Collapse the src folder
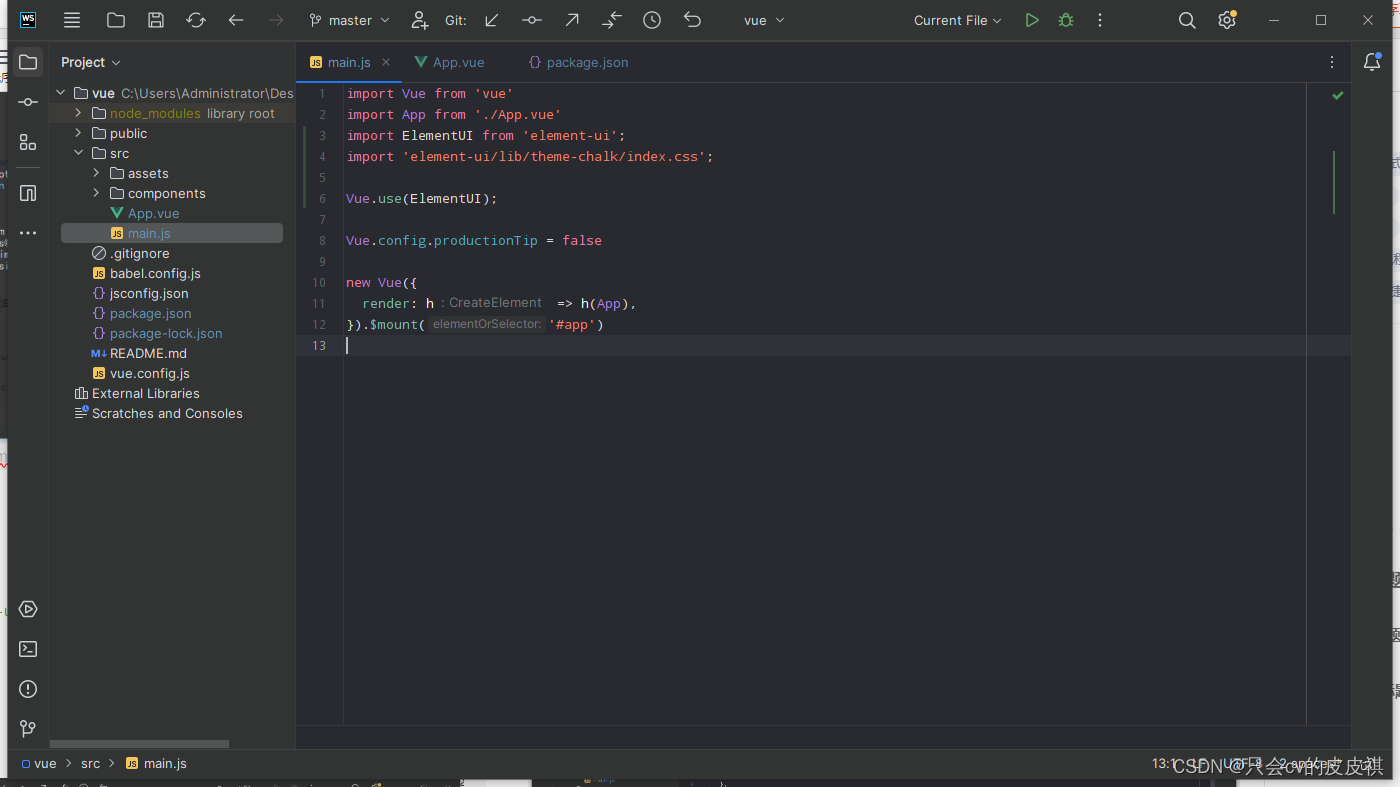This screenshot has height=787, width=1400. pos(78,153)
